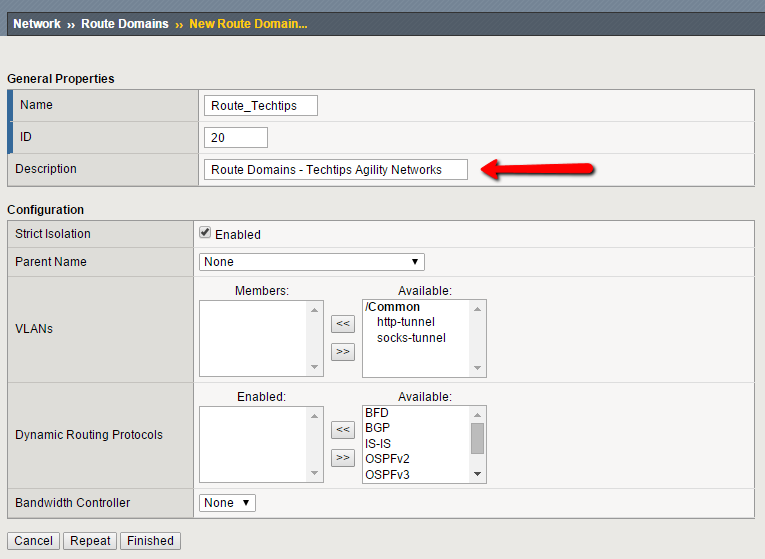This screenshot has width=765, height=559.
Task: Click the Repeat button
Action: click(x=90, y=541)
